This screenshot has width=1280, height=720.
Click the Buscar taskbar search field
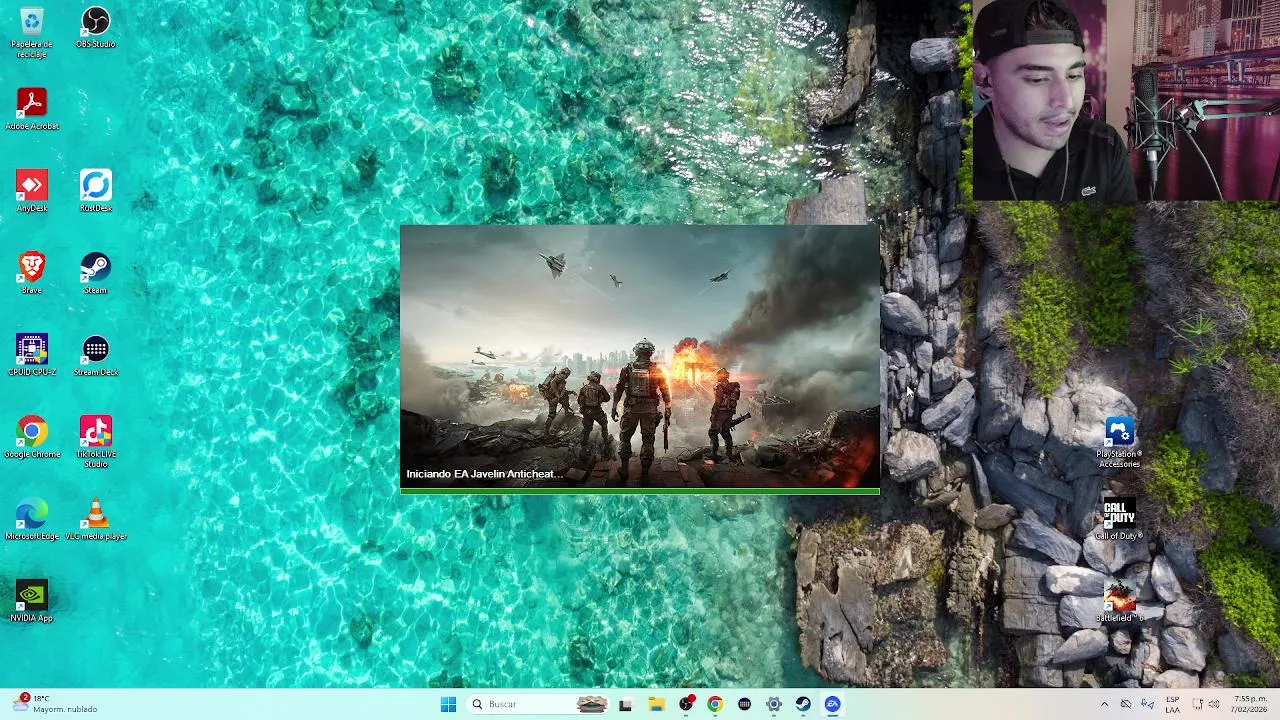(x=538, y=704)
